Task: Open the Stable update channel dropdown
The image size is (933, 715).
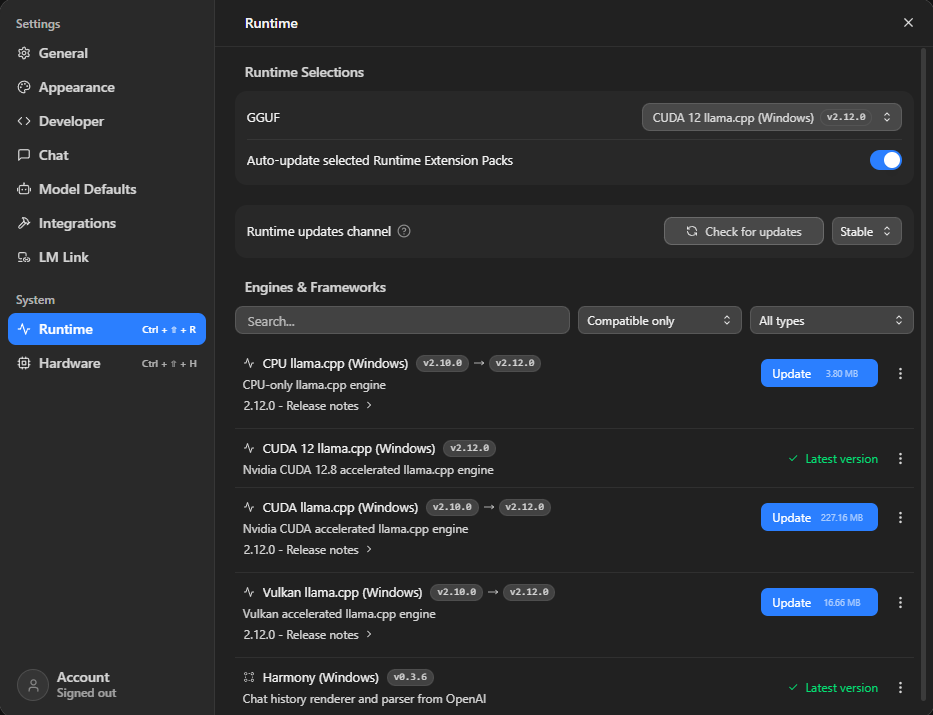Action: (866, 231)
